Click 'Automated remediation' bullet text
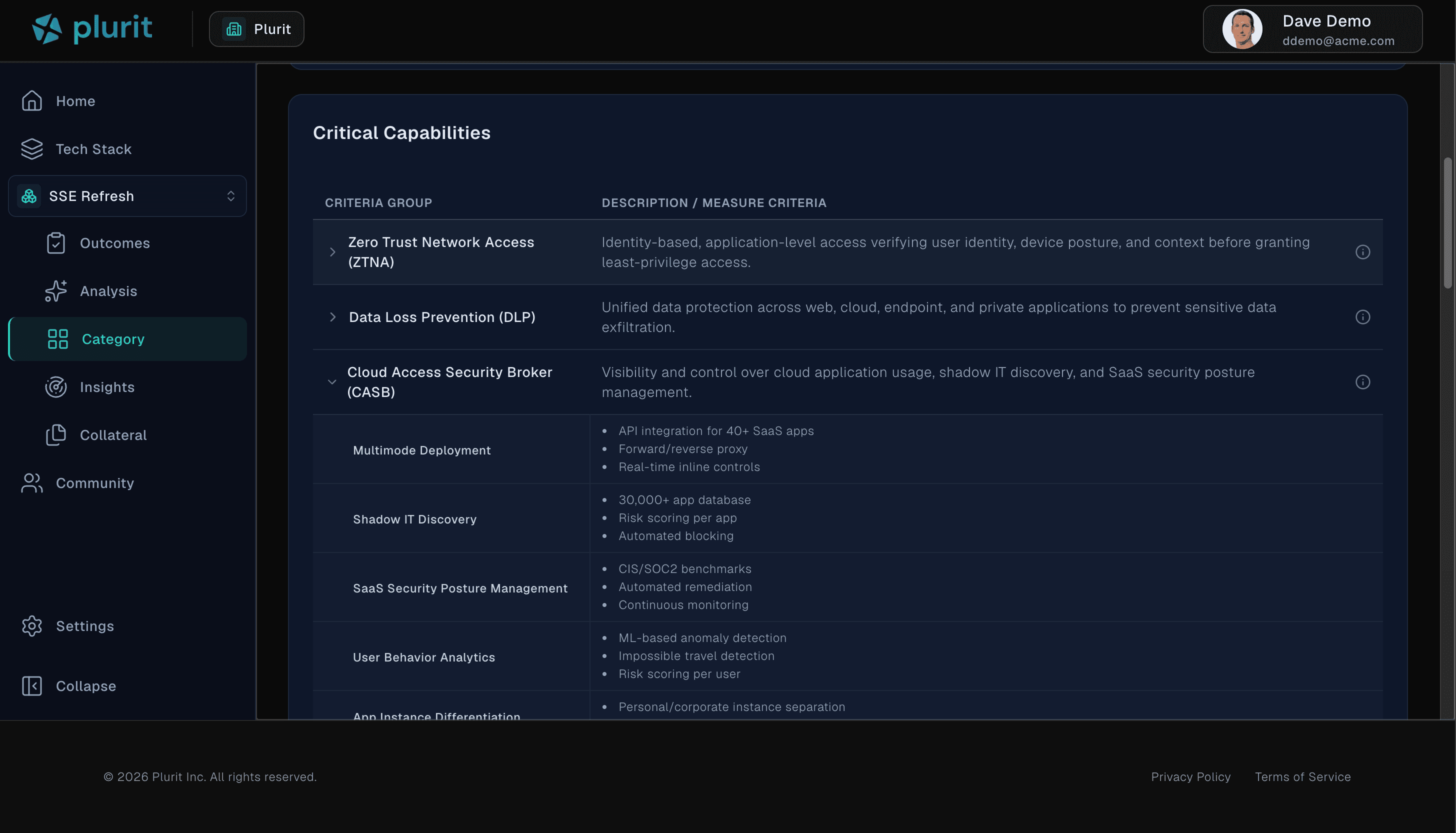The image size is (1456, 833). [x=685, y=587]
